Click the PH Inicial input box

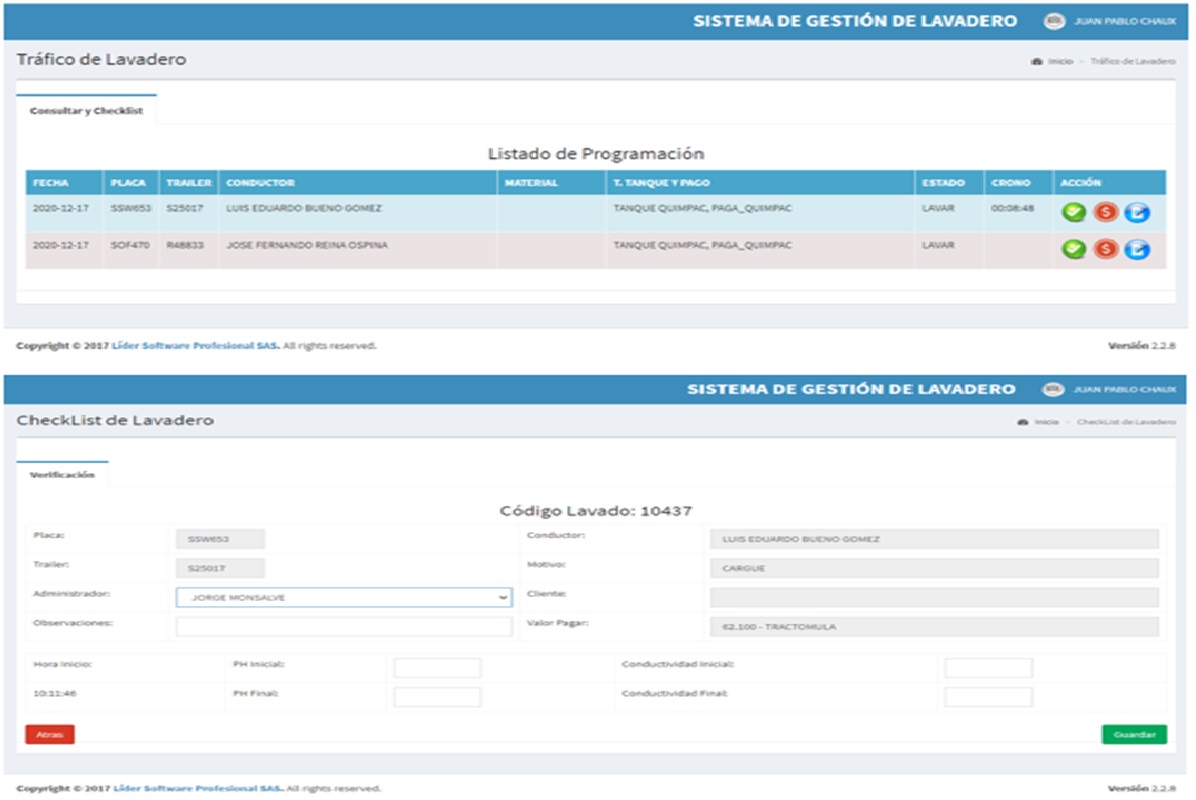(x=437, y=668)
